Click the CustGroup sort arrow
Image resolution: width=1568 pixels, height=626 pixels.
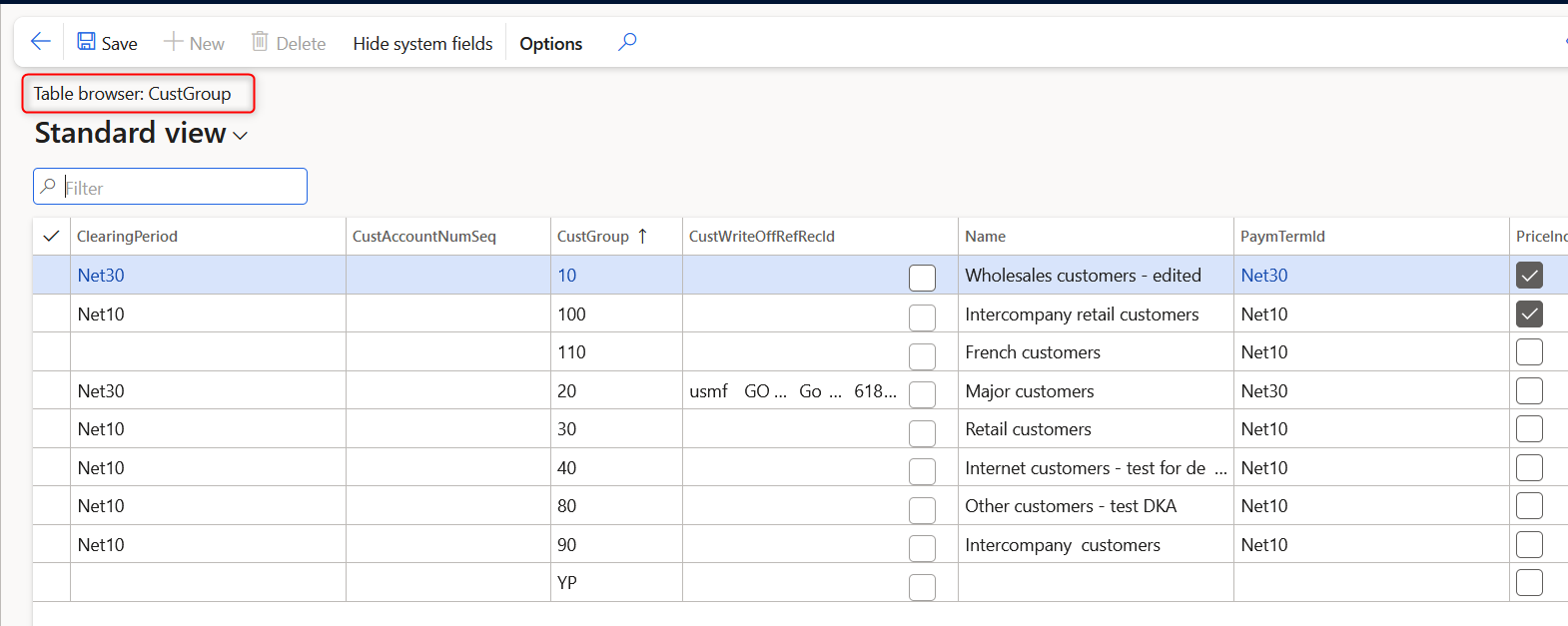(x=642, y=237)
